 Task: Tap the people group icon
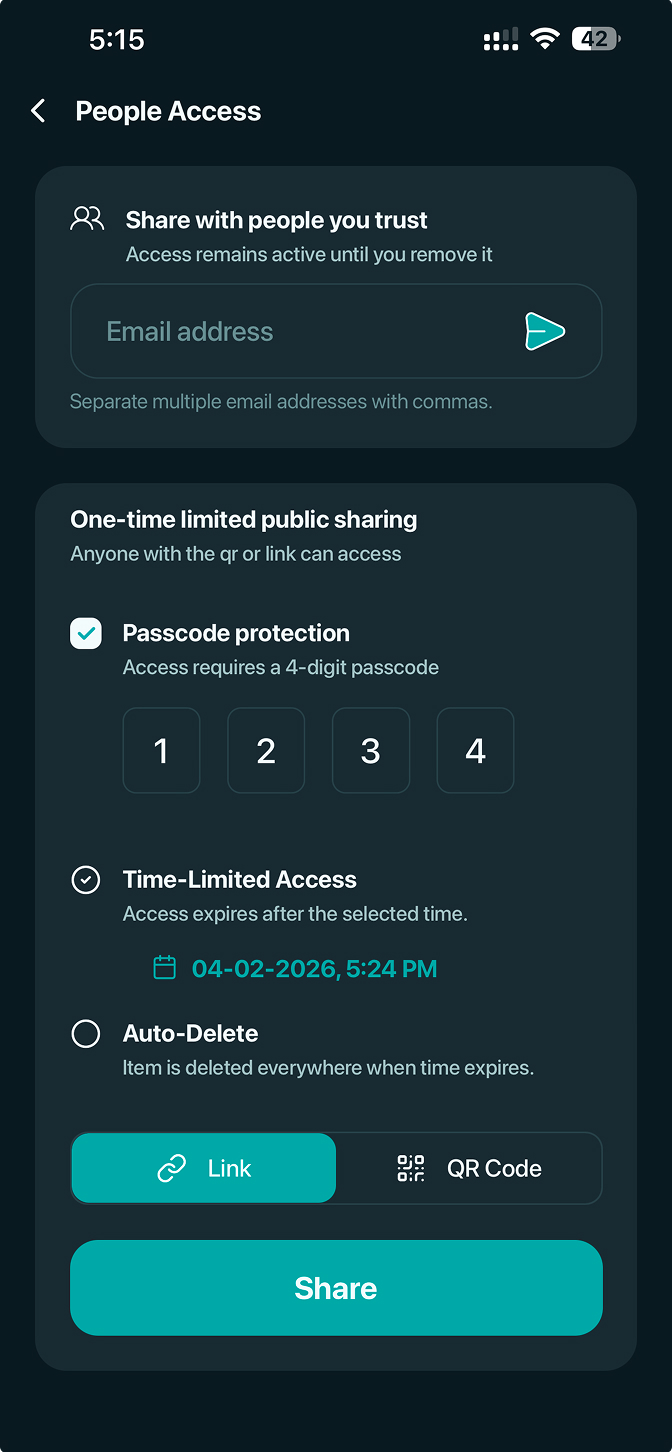pos(87,219)
